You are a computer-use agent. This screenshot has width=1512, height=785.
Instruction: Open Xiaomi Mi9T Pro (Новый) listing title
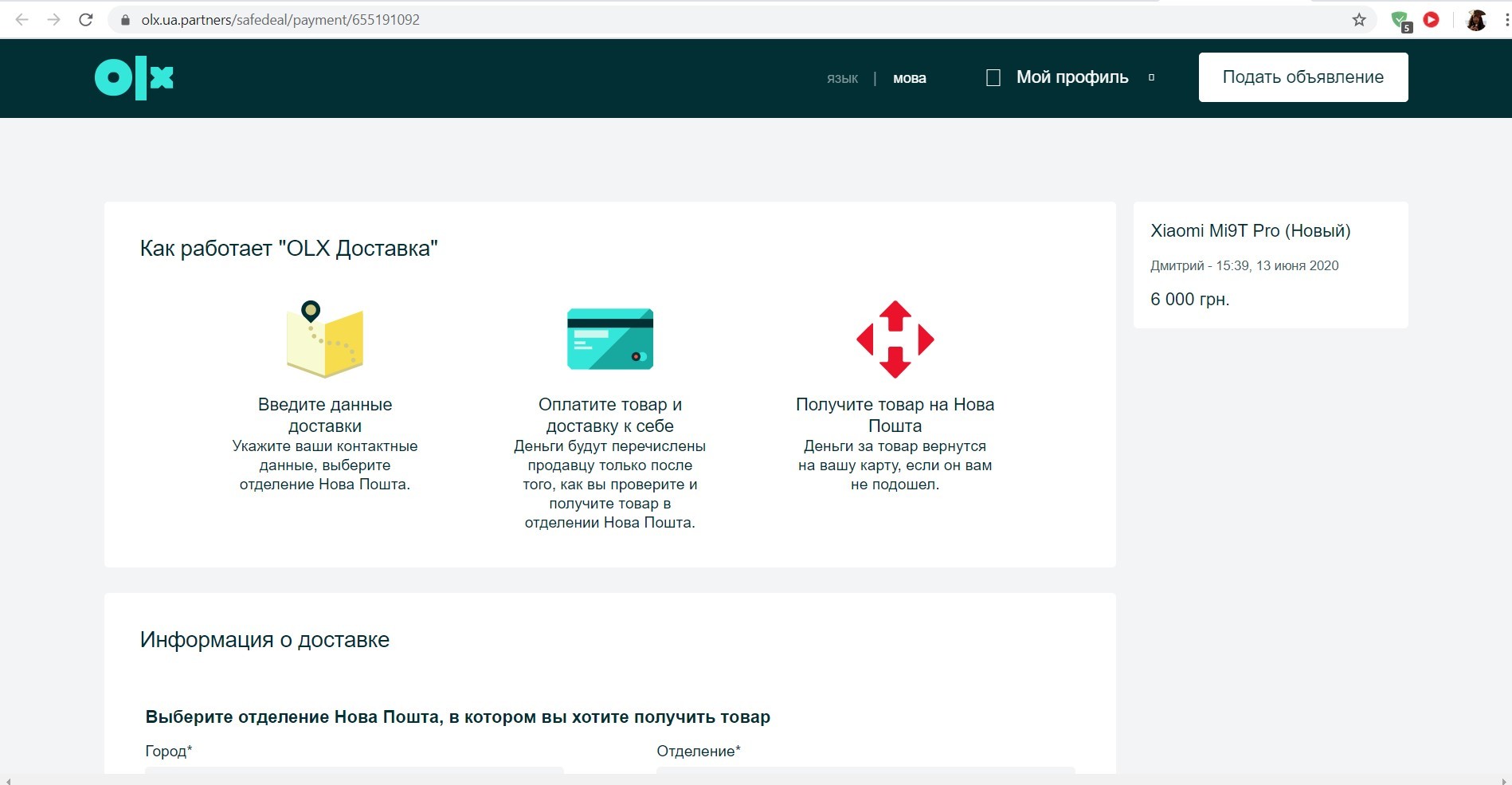click(1251, 231)
